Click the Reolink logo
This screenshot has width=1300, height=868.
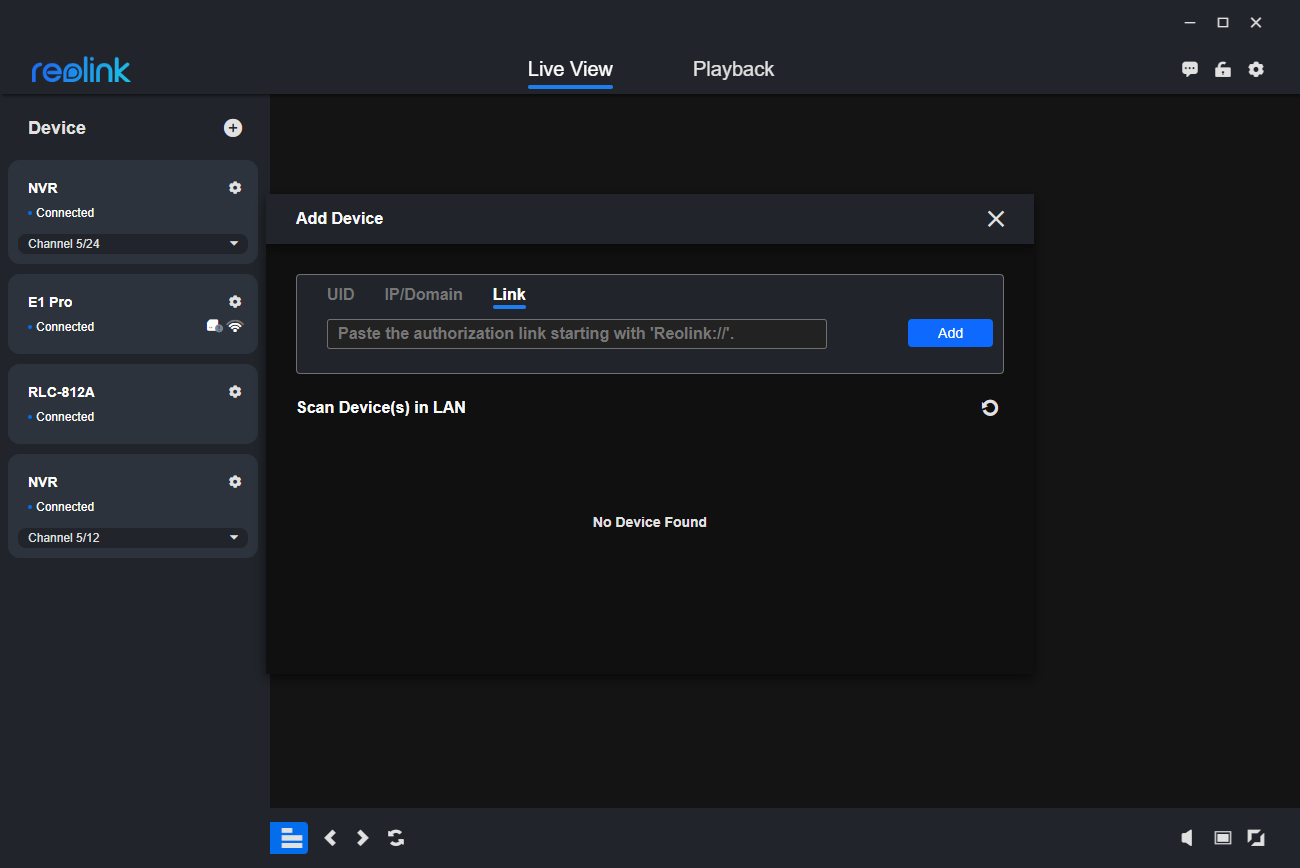(x=81, y=70)
